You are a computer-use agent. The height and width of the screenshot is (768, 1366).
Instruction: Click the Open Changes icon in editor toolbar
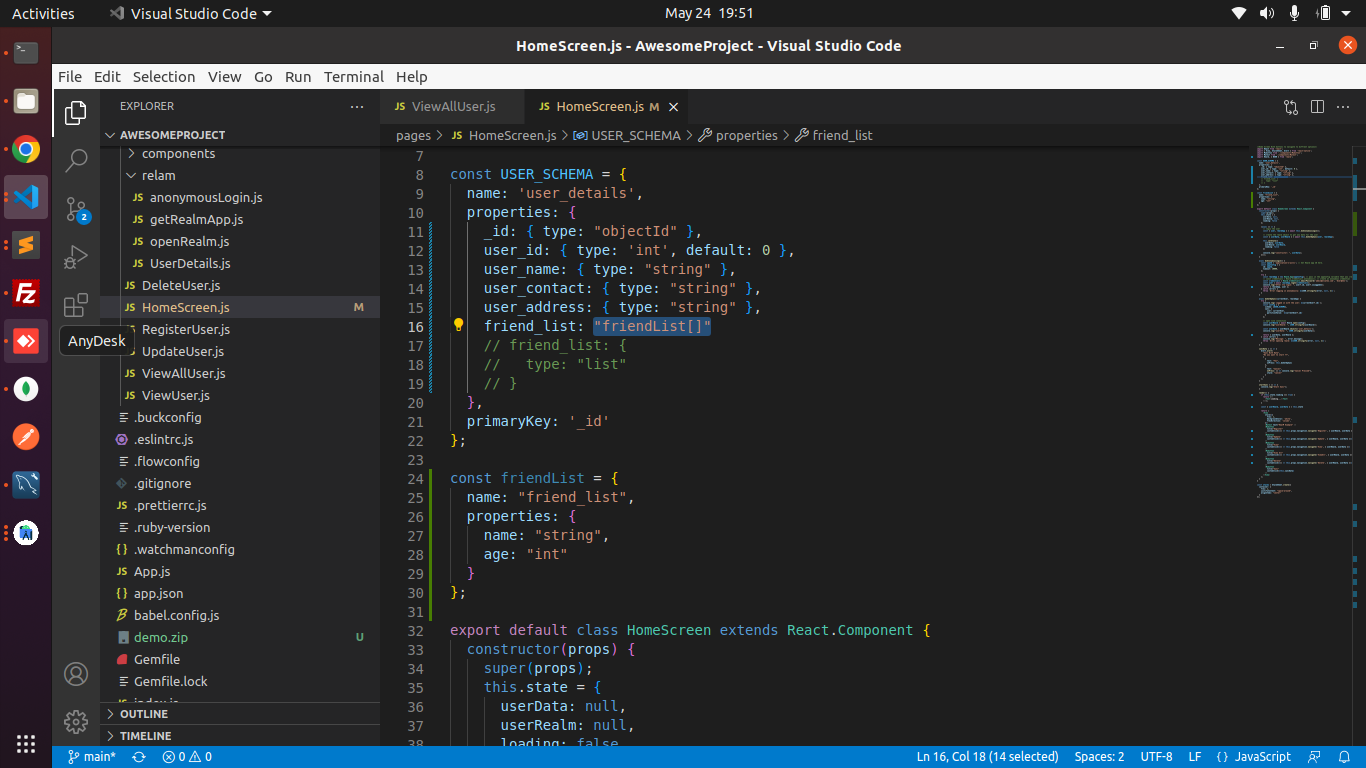coord(1290,107)
